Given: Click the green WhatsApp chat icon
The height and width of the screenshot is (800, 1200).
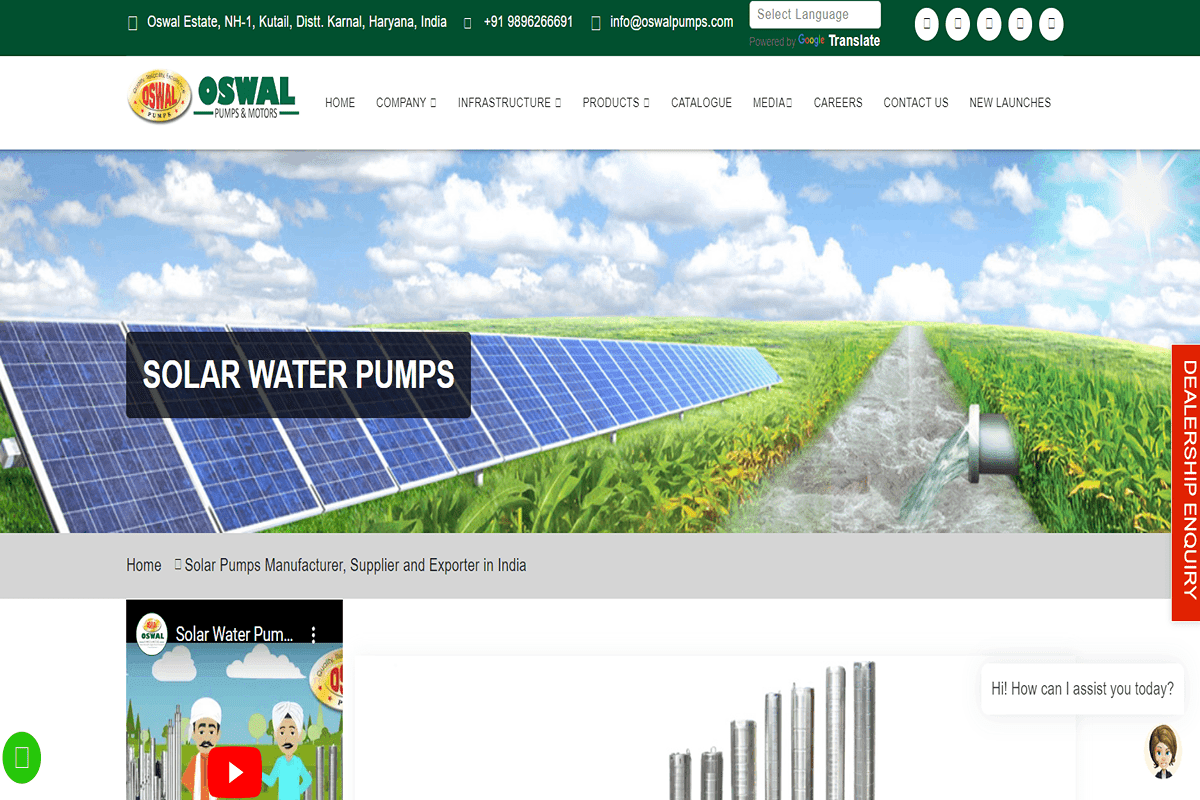Looking at the screenshot, I should 21,758.
